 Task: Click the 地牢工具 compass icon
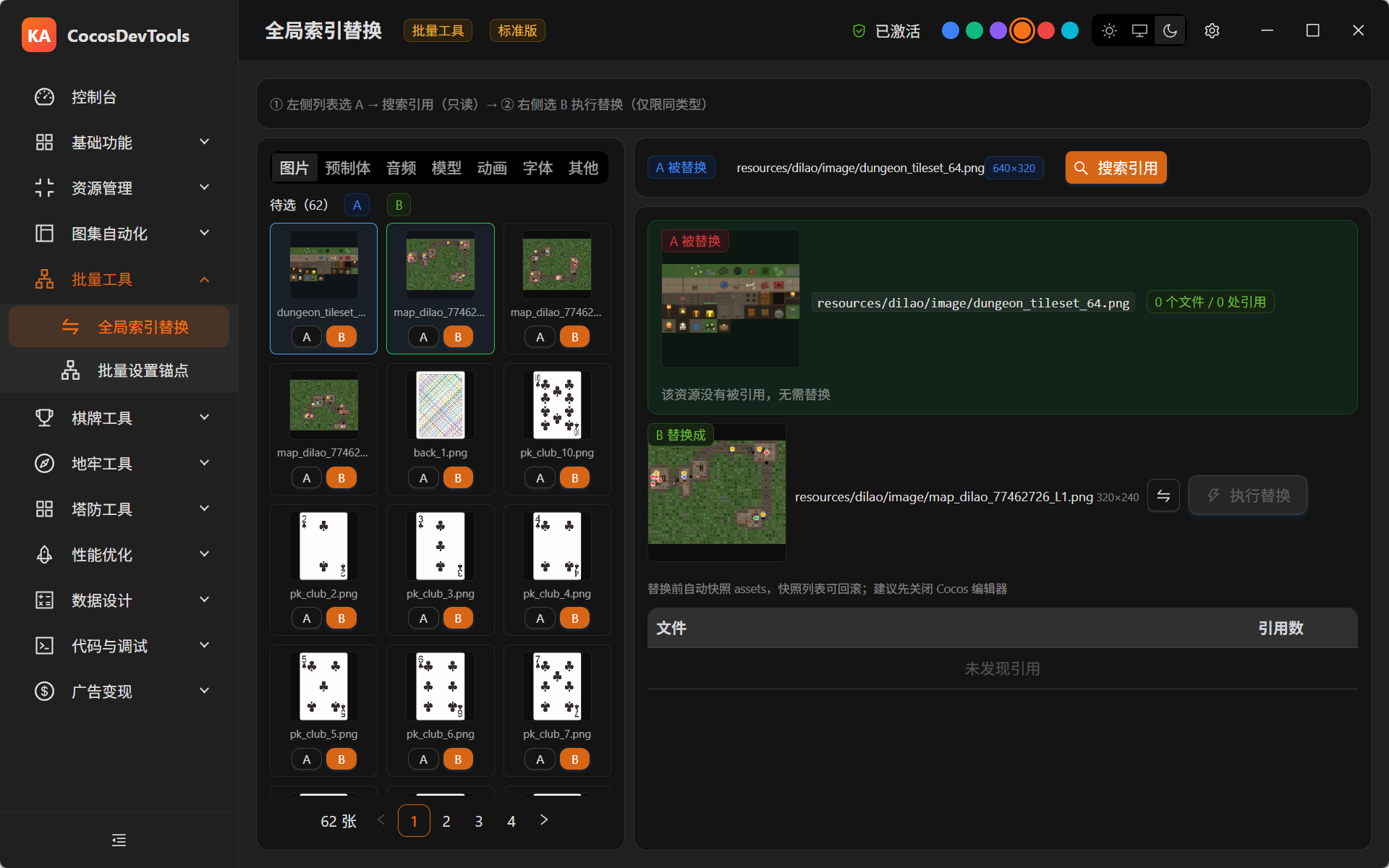tap(45, 464)
